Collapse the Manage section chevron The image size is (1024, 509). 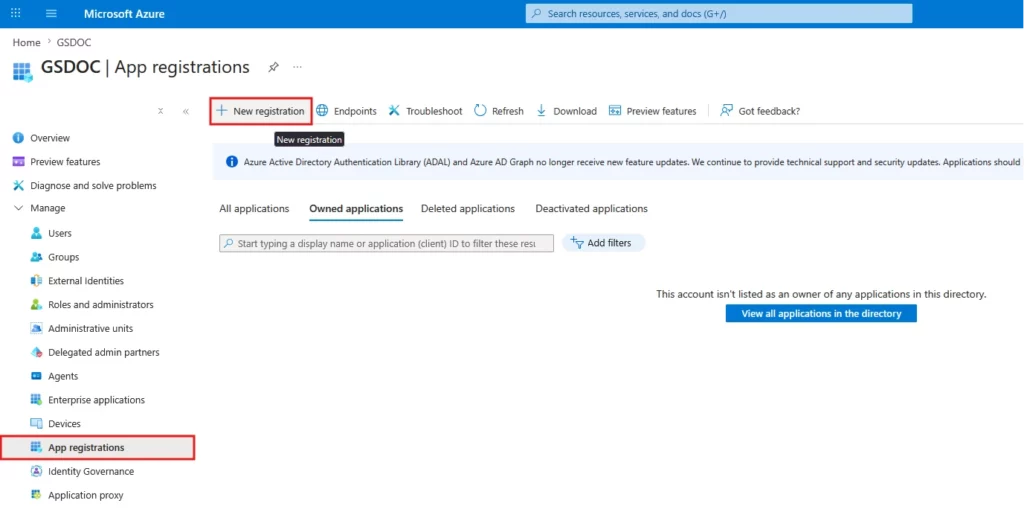pos(18,208)
